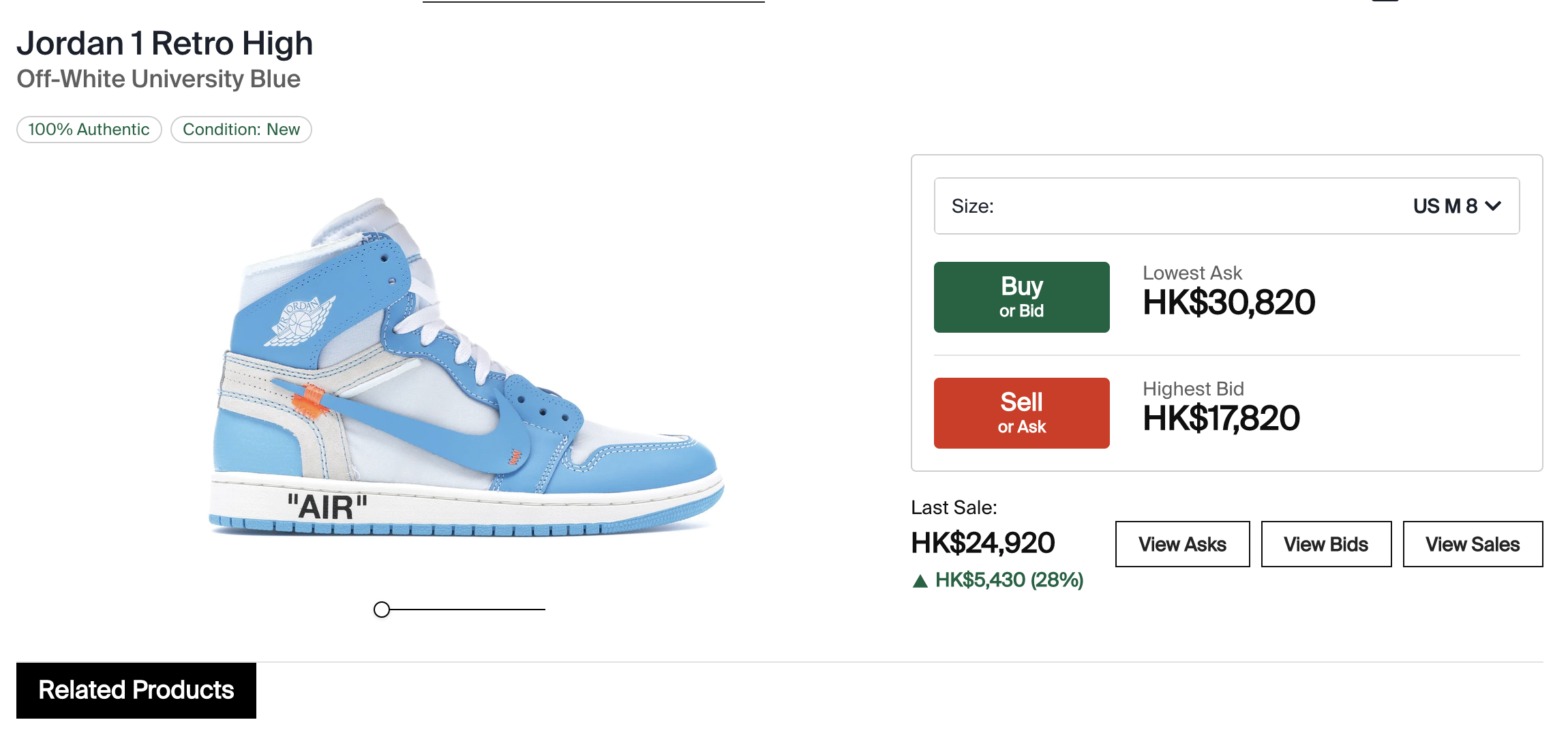
Task: Open the View Bids list
Action: point(1325,544)
